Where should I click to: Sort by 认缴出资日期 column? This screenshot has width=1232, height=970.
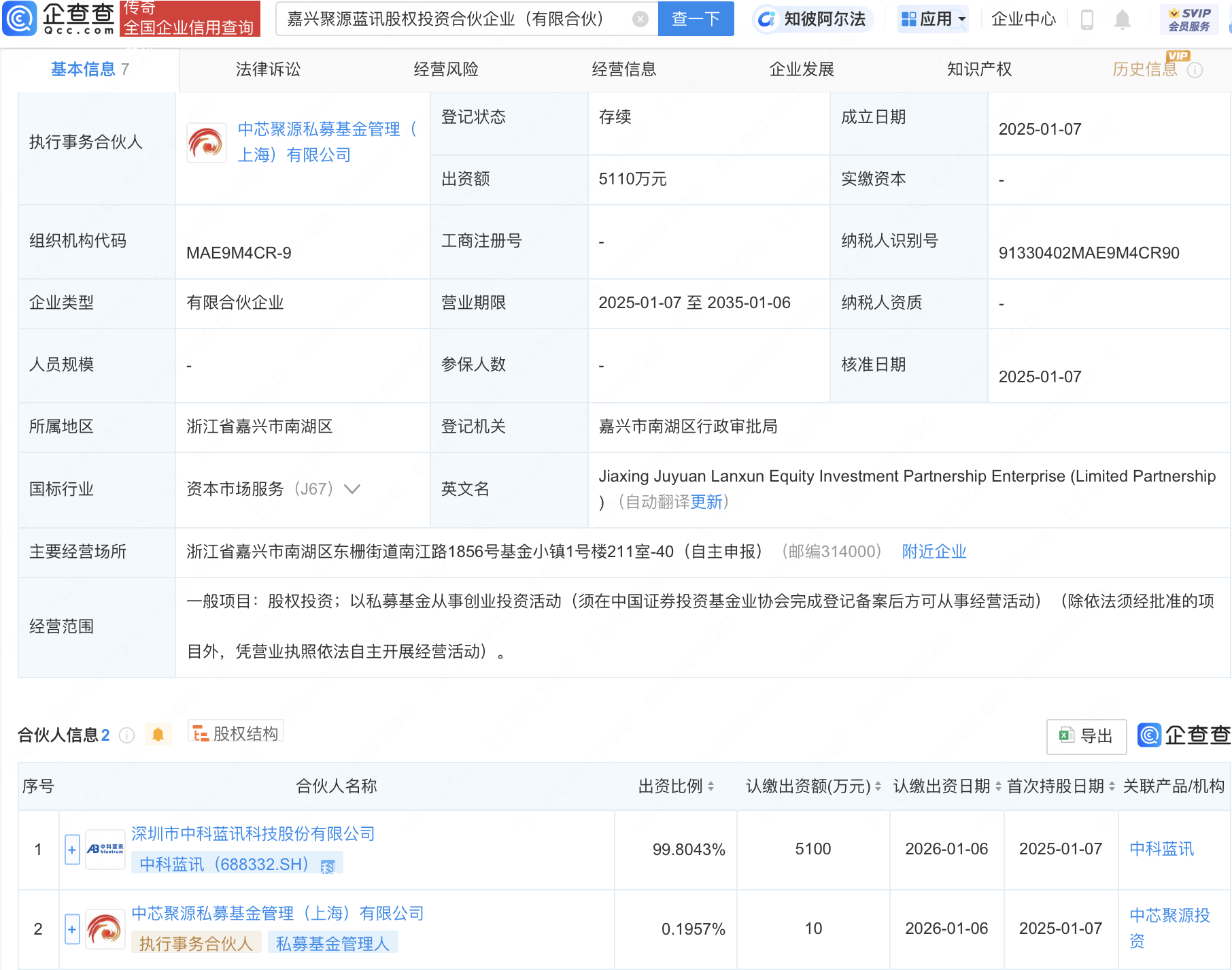tap(998, 786)
